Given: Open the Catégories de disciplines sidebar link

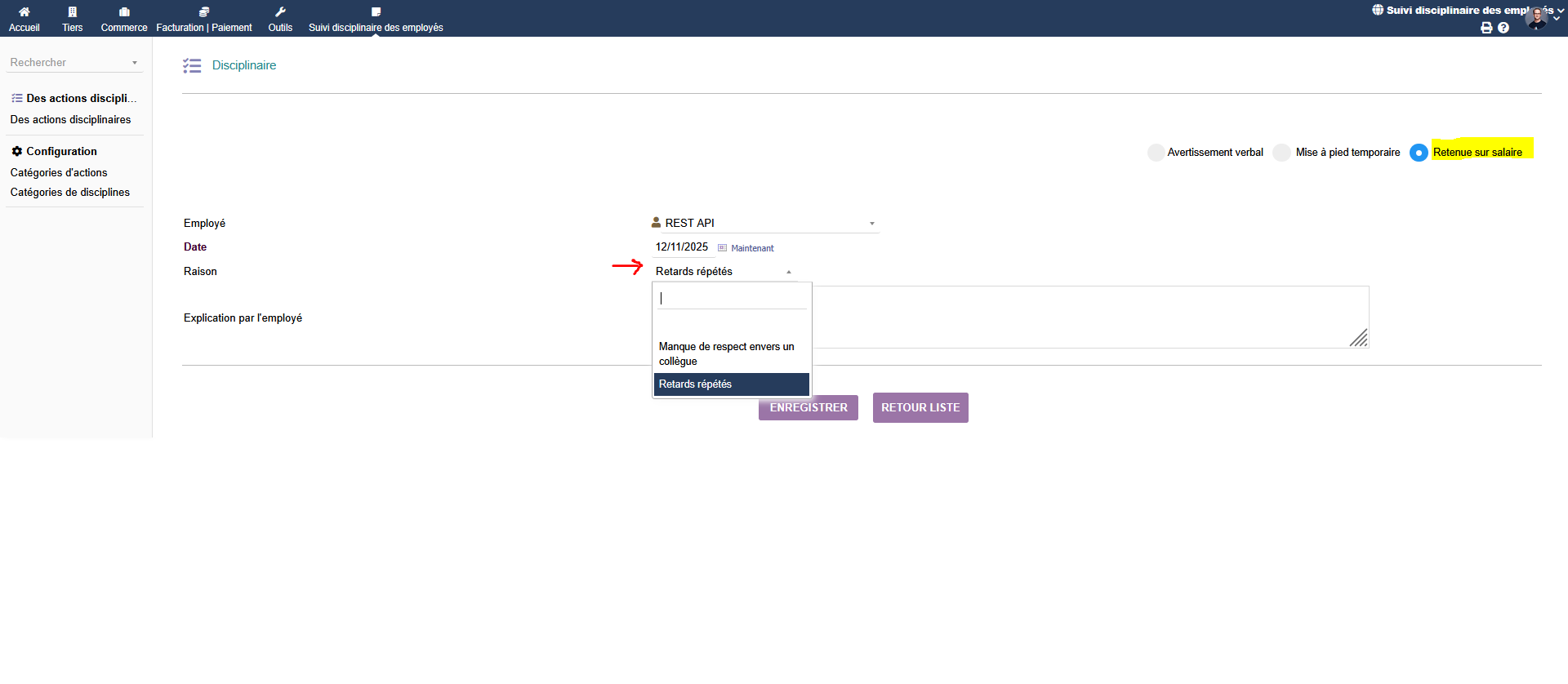Looking at the screenshot, I should click(70, 193).
